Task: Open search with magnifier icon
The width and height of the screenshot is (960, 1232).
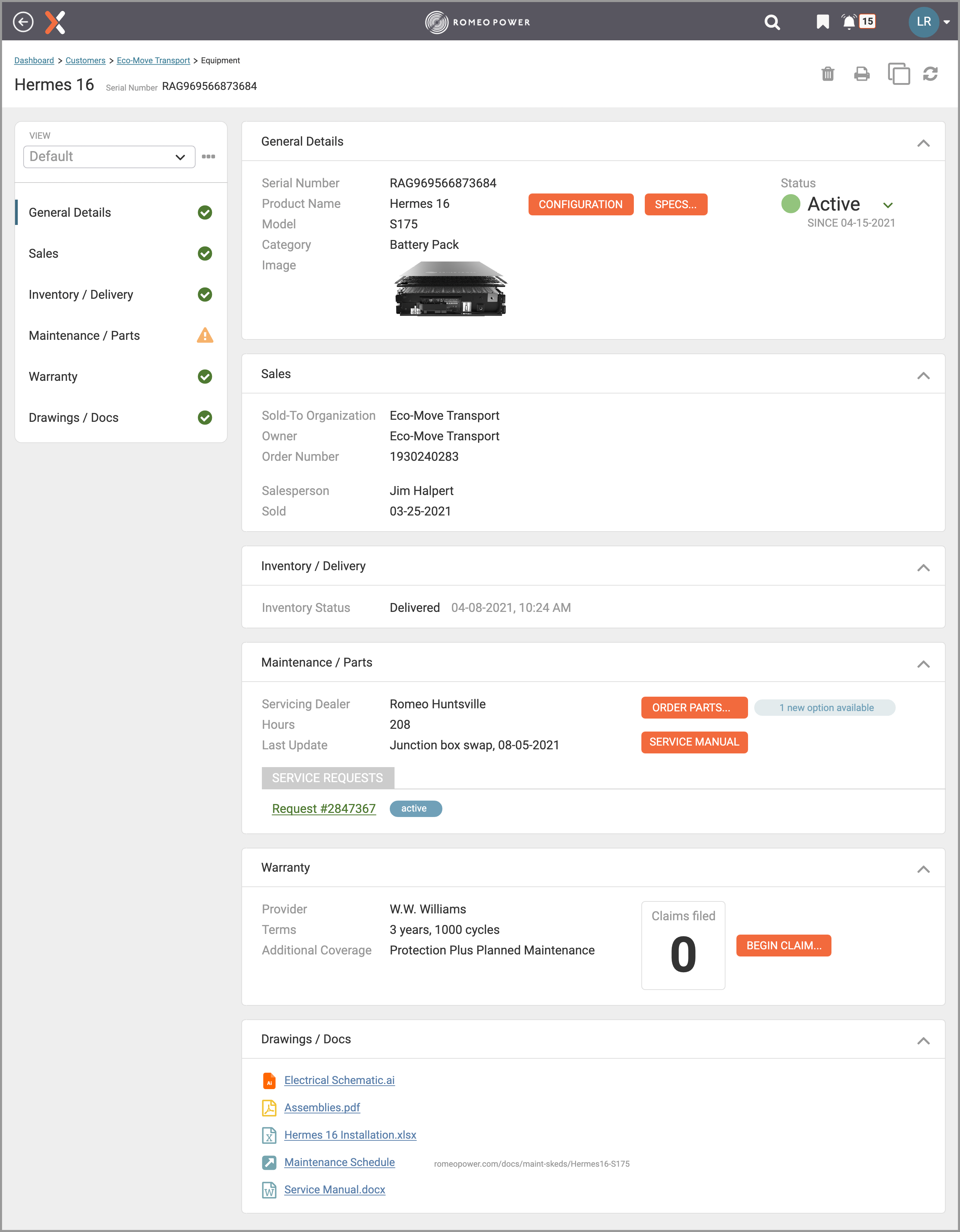Action: 772,22
